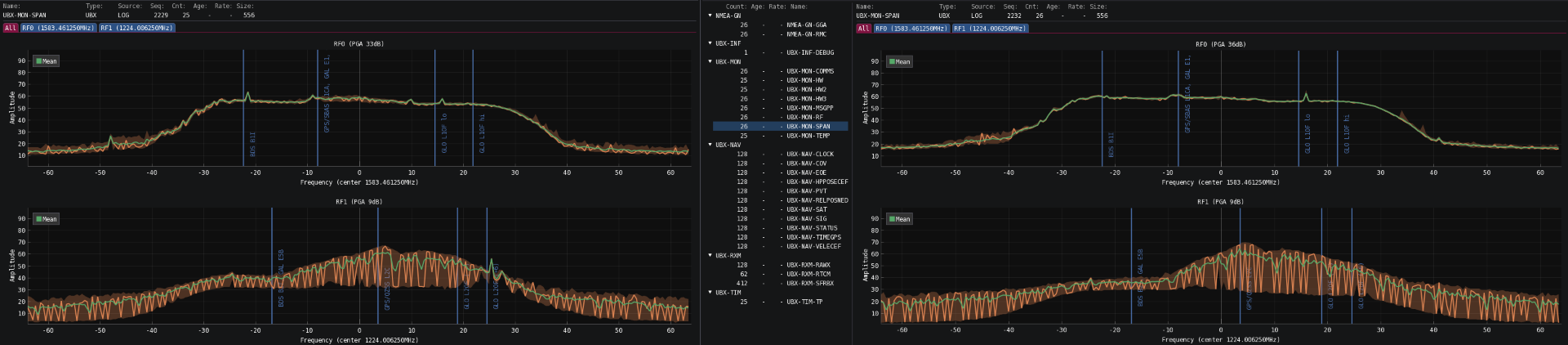1568x345 pixels.
Task: Collapse the UBX-MON group arrow
Action: 710,61
